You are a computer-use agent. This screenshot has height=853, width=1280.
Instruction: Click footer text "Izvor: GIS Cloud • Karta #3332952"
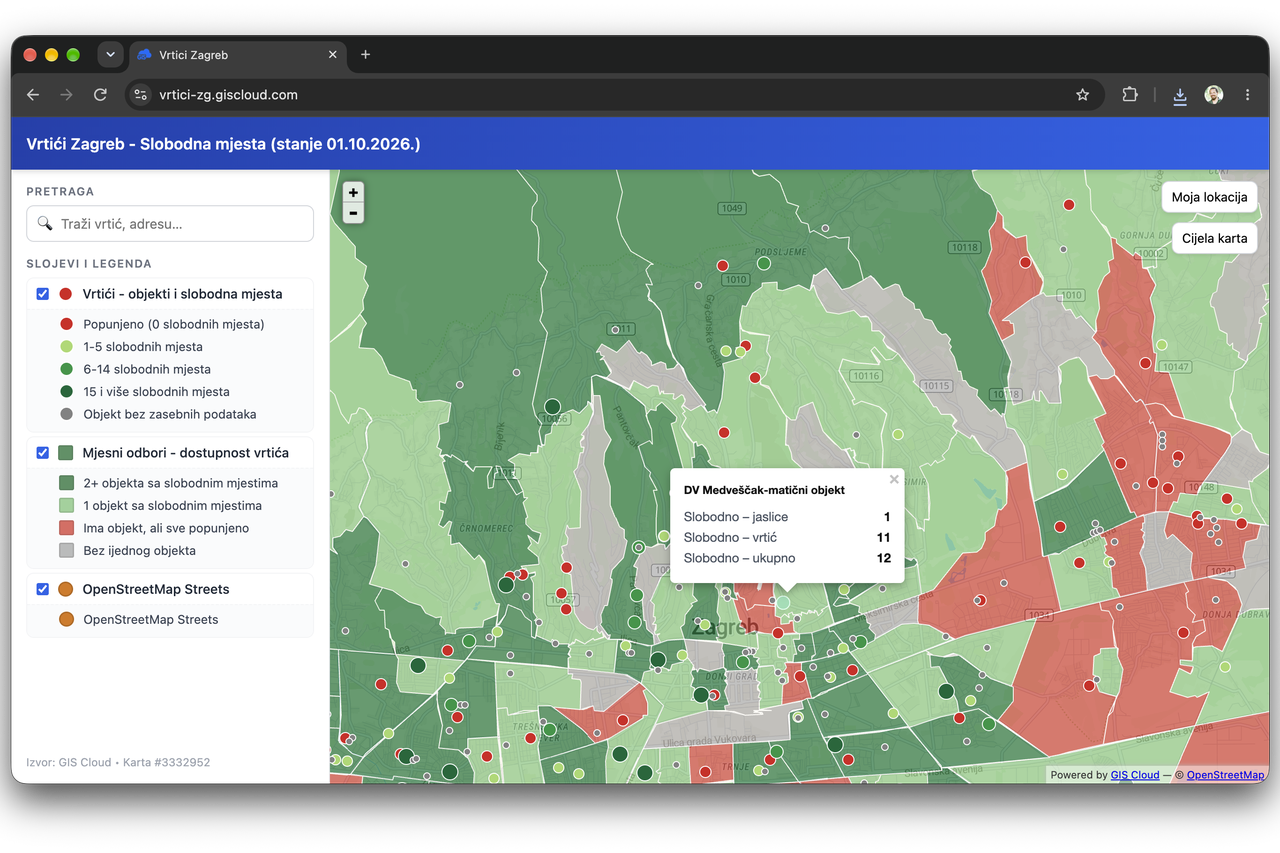point(118,762)
